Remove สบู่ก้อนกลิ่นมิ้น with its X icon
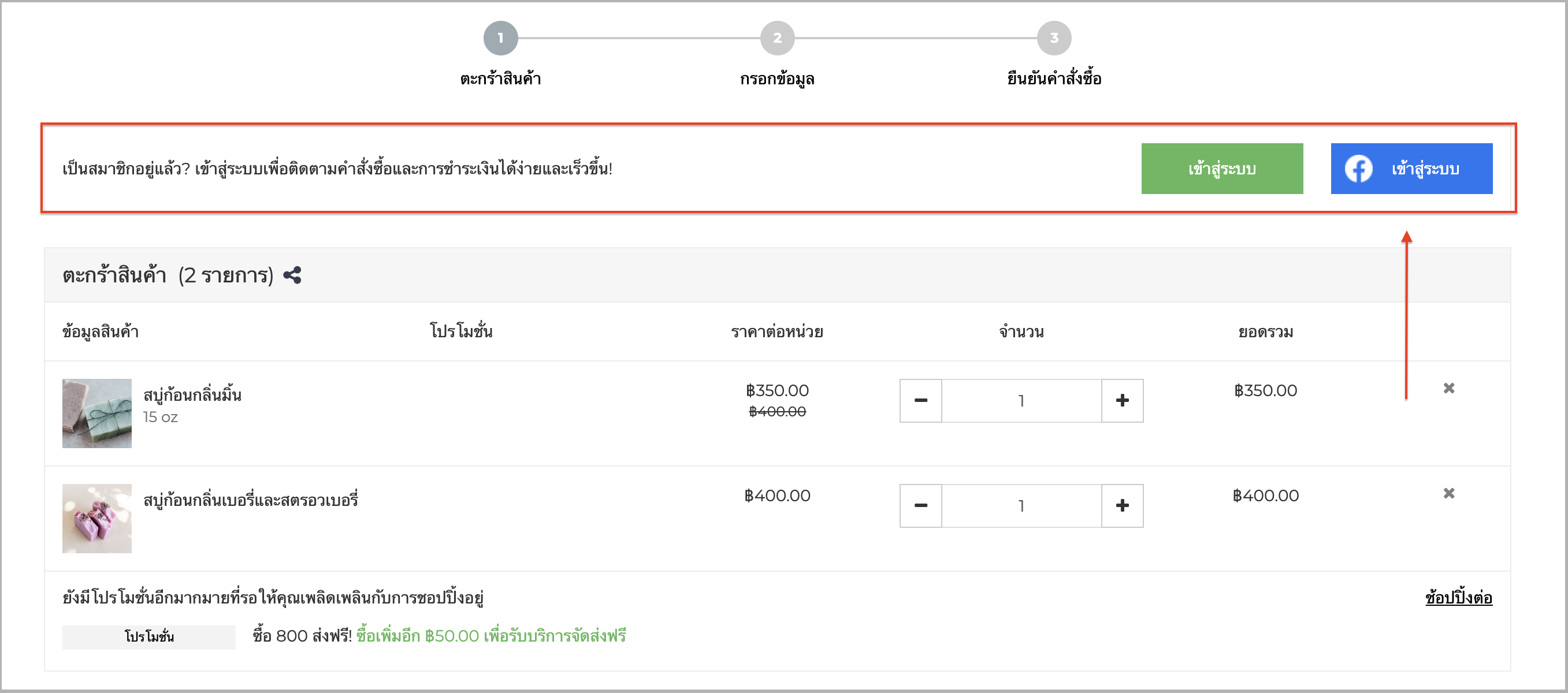 coord(1449,388)
